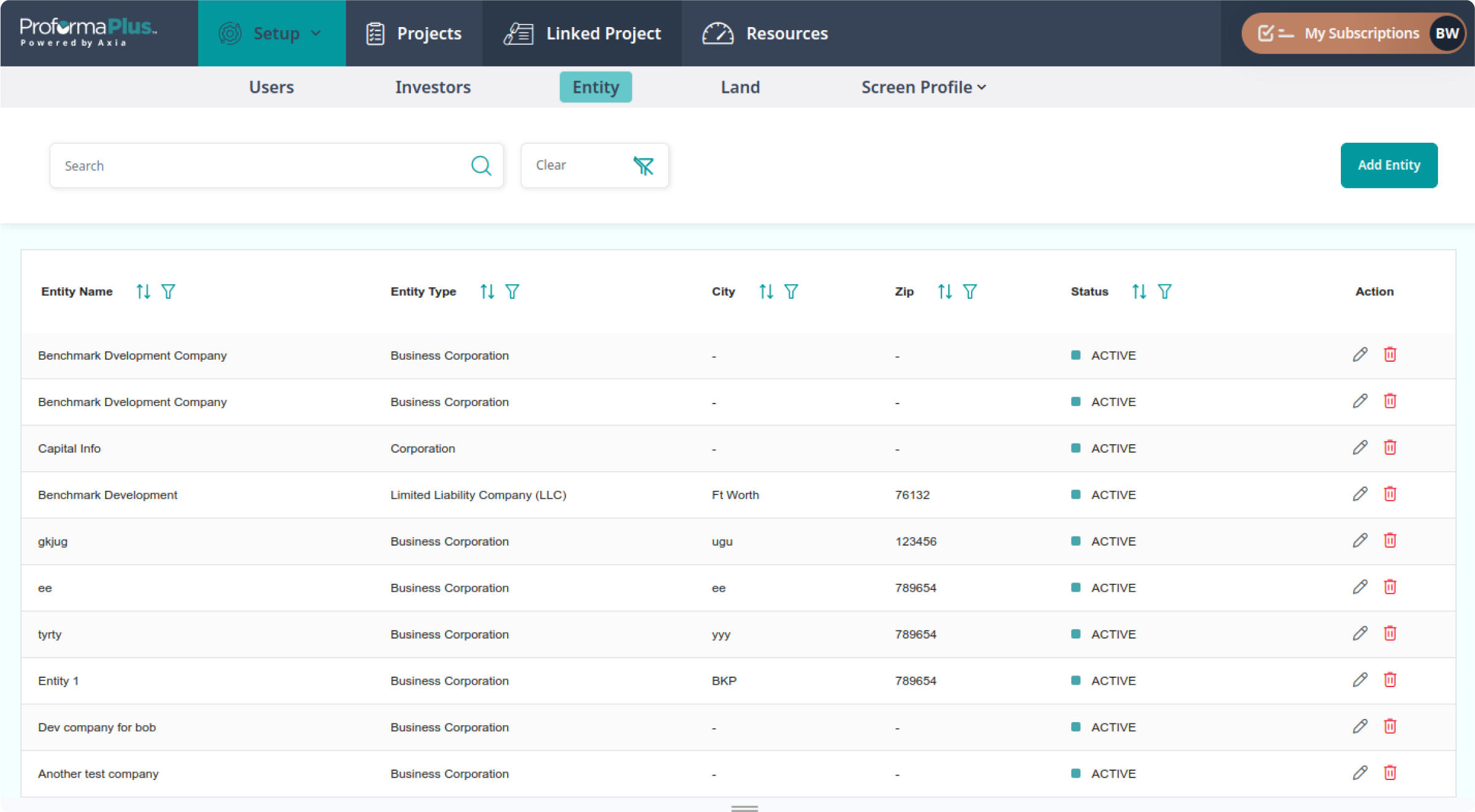Open the Status column filter funnel
Image resolution: width=1475 pixels, height=812 pixels.
point(1164,292)
